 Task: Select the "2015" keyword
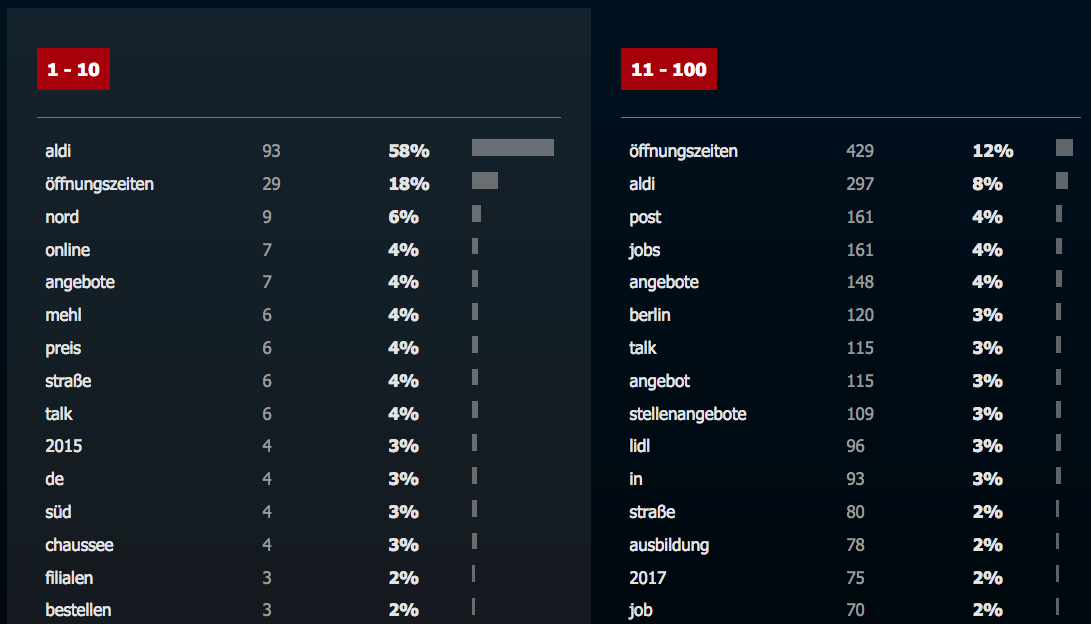(64, 446)
